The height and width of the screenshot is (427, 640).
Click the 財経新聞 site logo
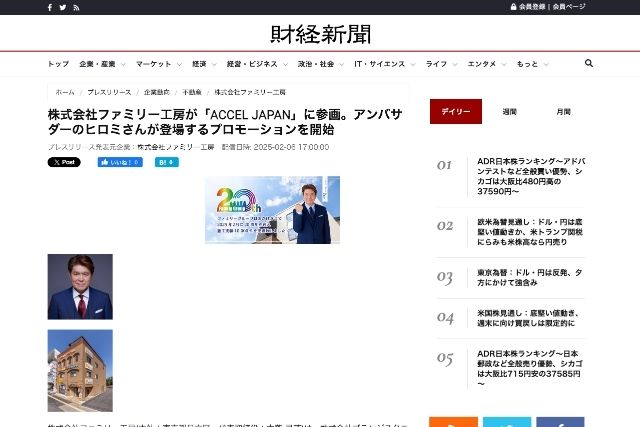320,34
